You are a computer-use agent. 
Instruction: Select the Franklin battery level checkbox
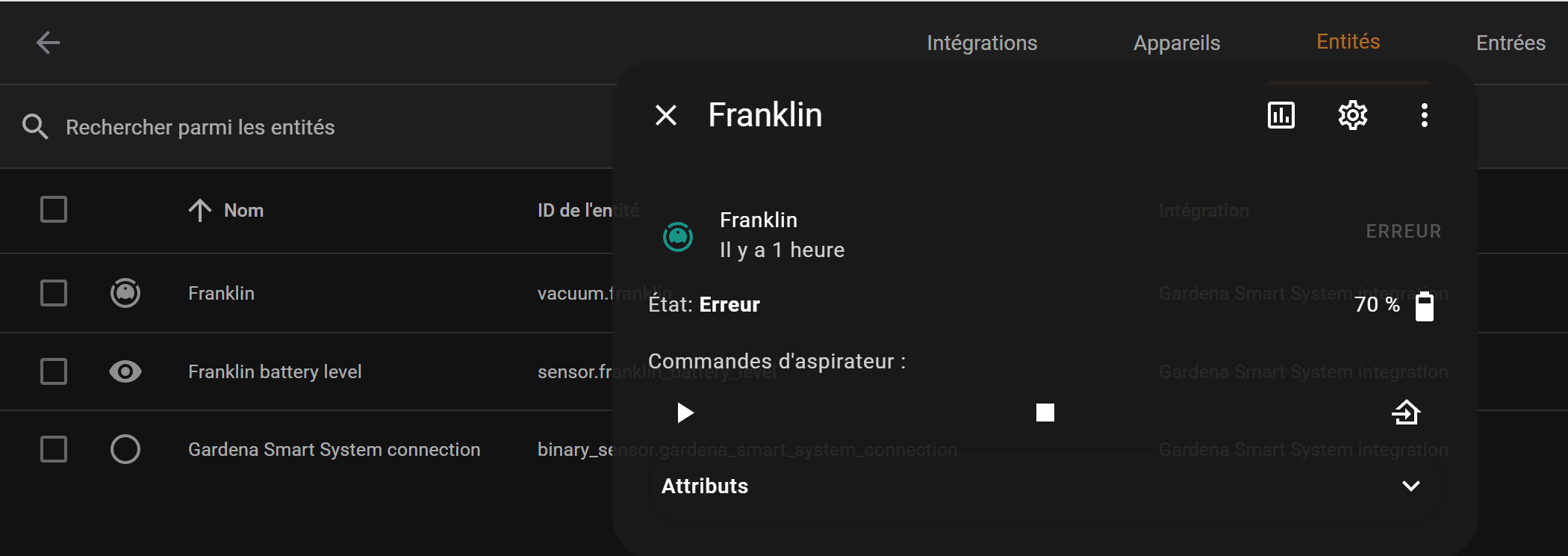coord(54,371)
